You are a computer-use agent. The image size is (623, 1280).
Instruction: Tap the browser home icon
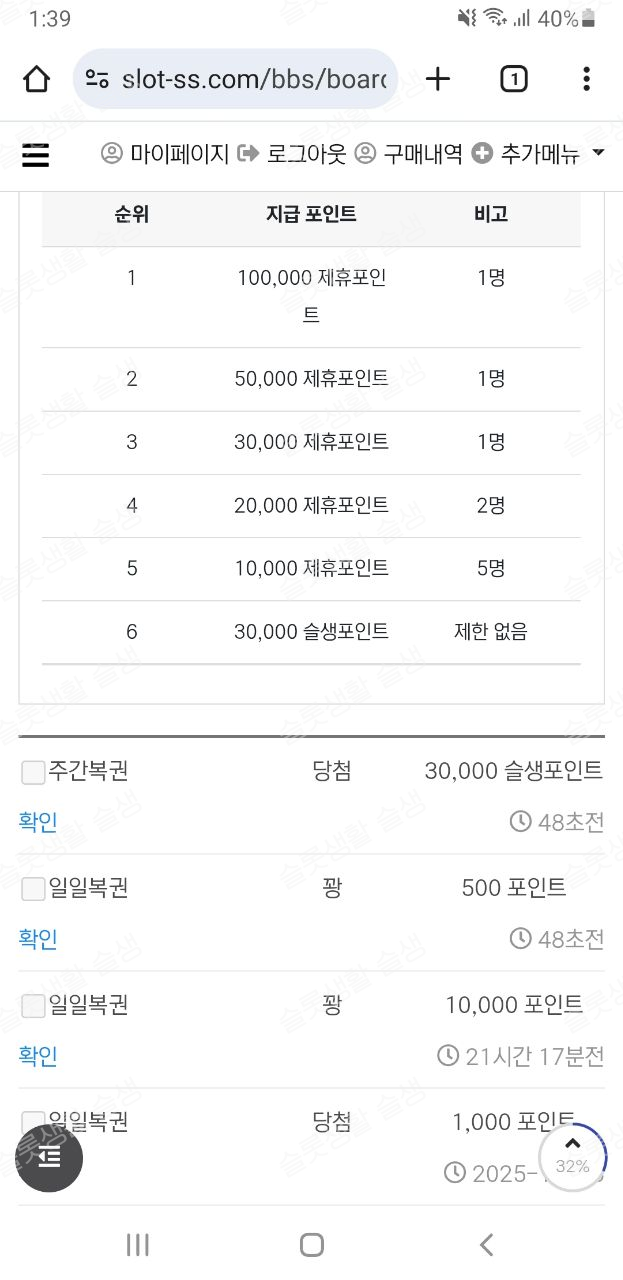[36, 79]
